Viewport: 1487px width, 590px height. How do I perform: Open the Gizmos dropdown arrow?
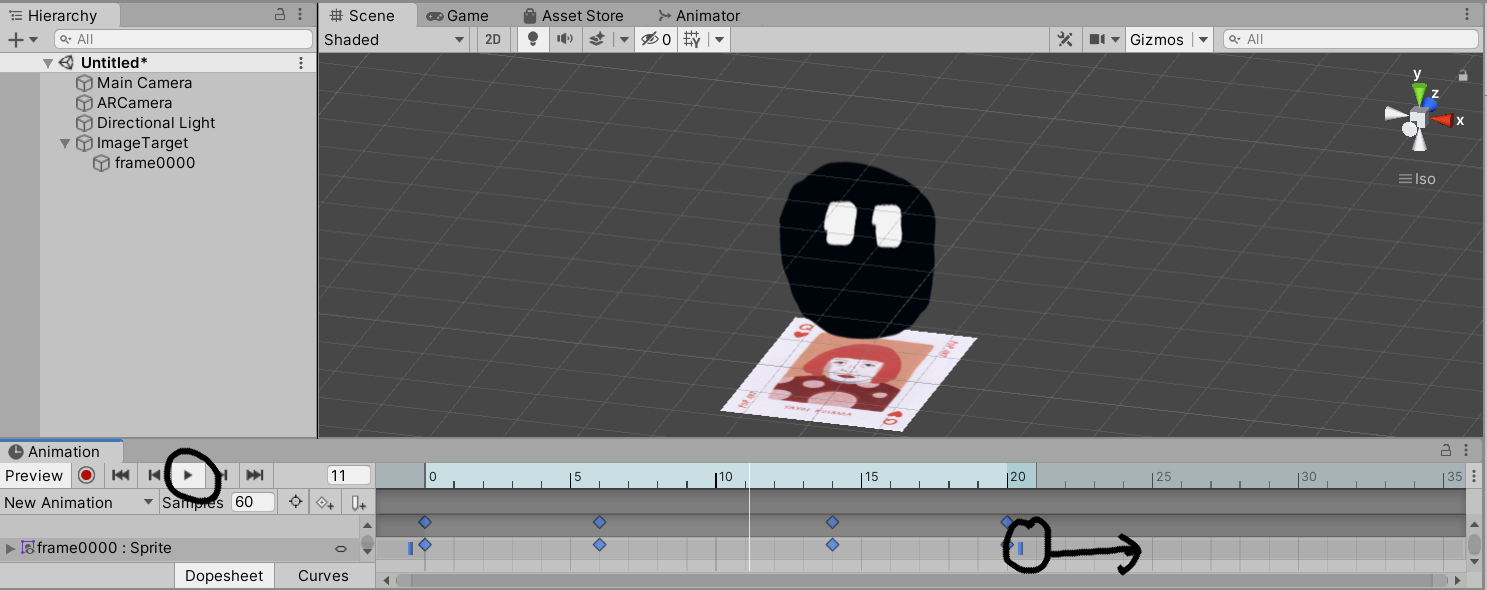(1203, 40)
